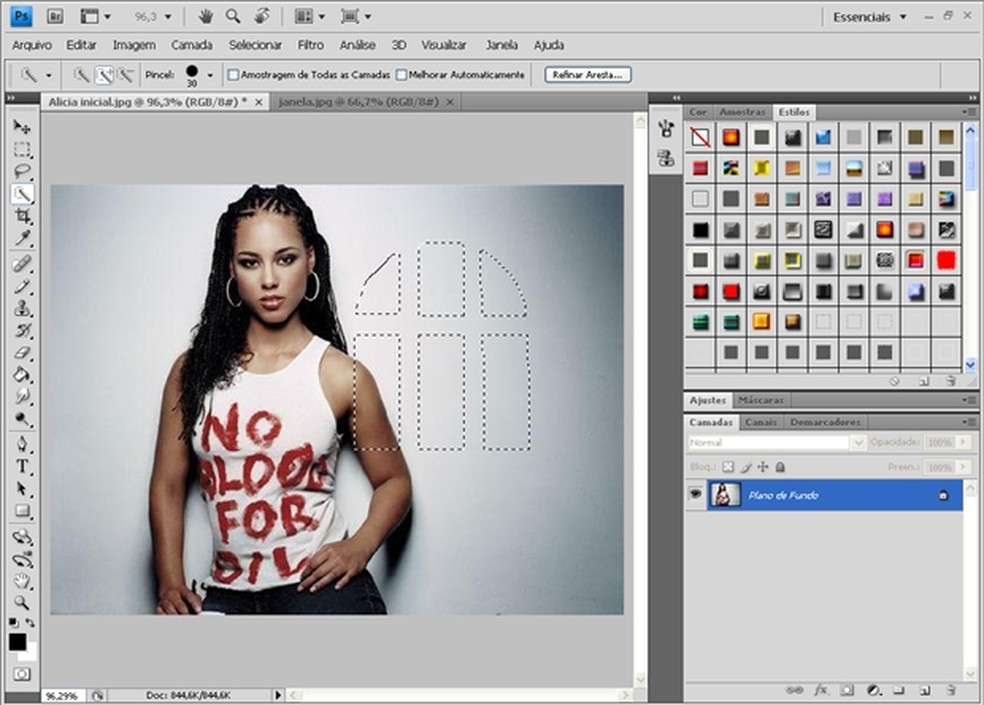Open the brush picker dropdown arrow
This screenshot has width=984, height=705.
(210, 75)
